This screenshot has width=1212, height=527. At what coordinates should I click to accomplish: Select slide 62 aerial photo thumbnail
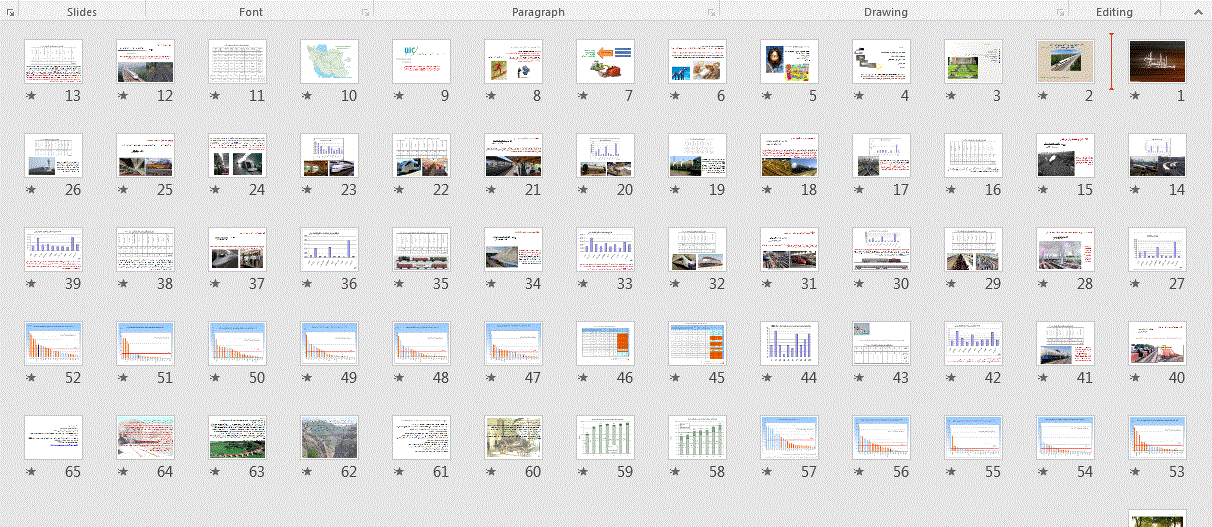pyautogui.click(x=329, y=437)
